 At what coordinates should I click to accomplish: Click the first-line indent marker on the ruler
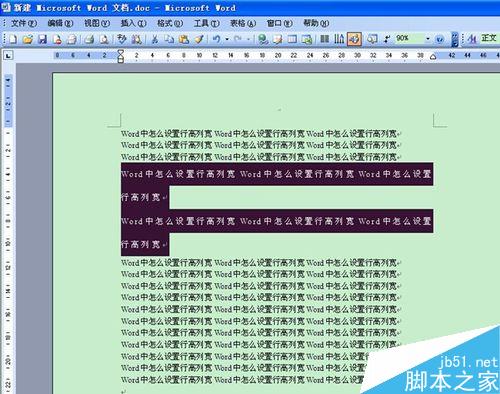point(121,52)
